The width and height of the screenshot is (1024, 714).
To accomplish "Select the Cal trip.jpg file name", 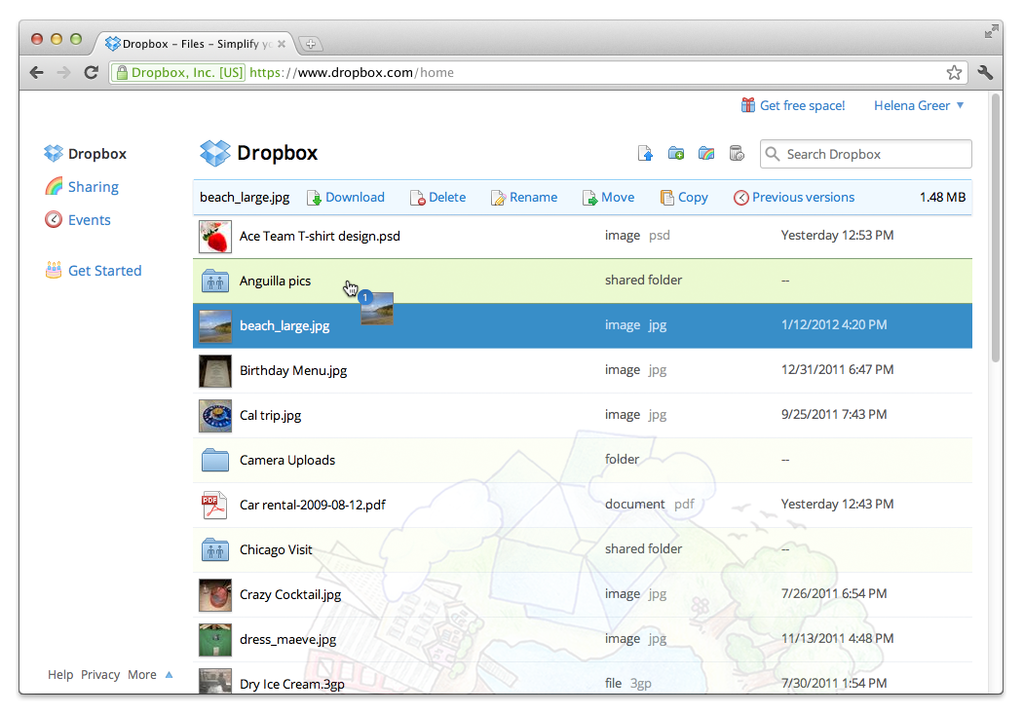I will 270,415.
